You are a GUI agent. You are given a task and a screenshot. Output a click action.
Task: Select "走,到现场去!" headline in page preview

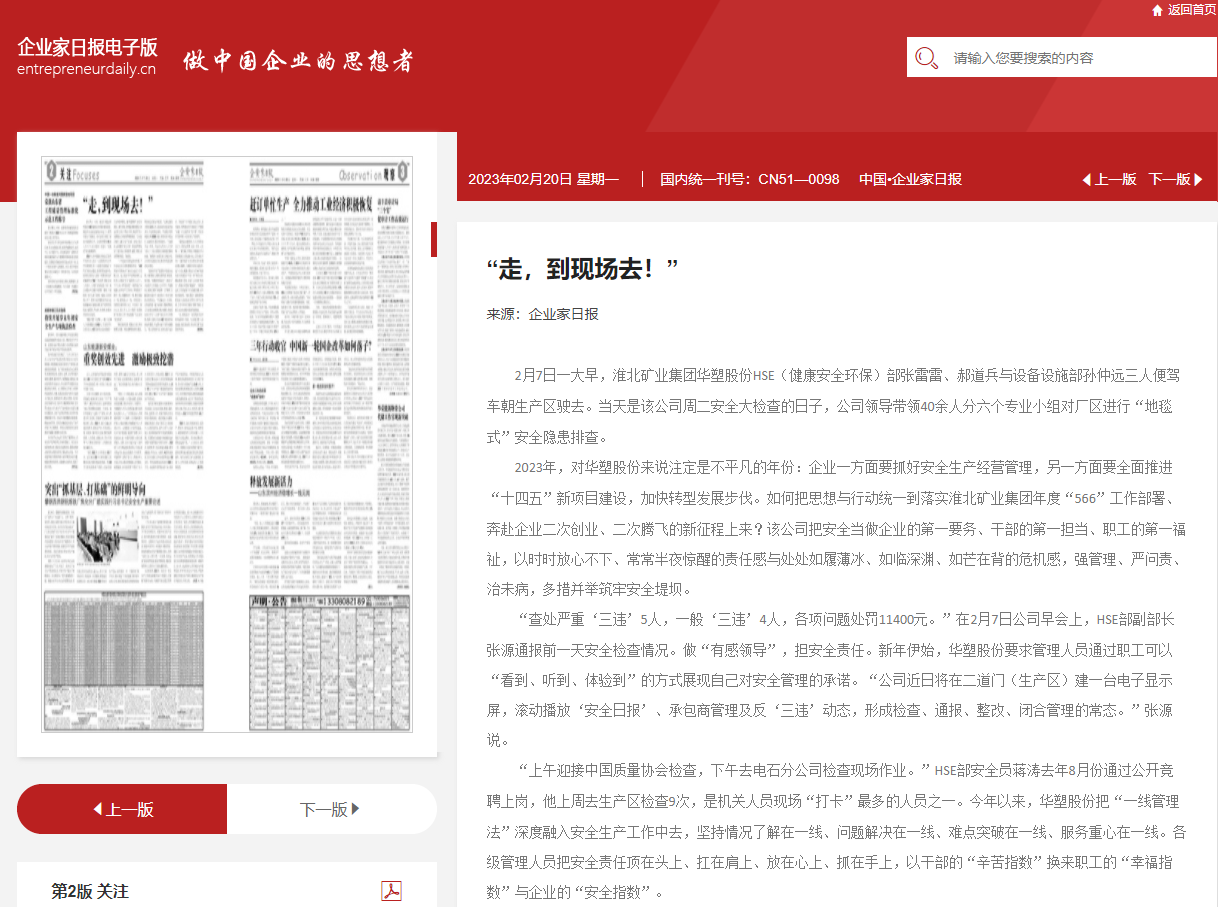tap(120, 206)
